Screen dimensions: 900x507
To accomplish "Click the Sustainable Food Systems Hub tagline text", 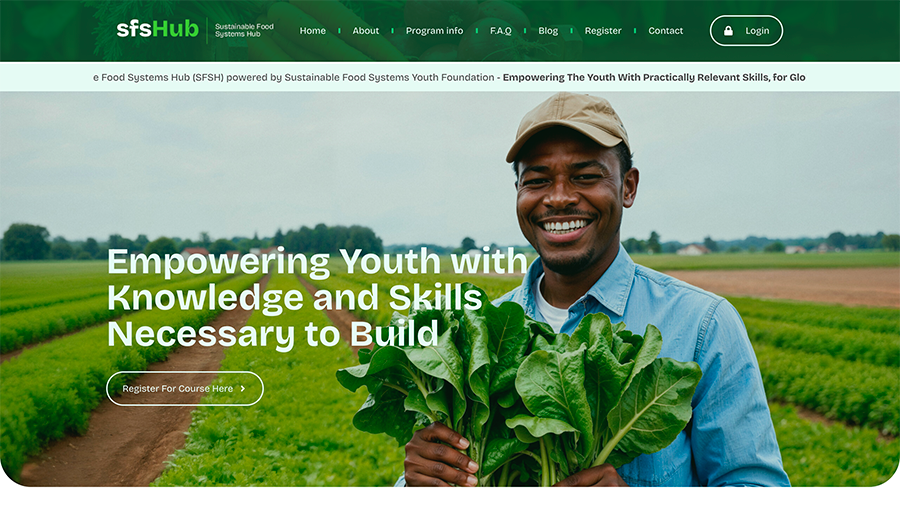I will click(244, 30).
